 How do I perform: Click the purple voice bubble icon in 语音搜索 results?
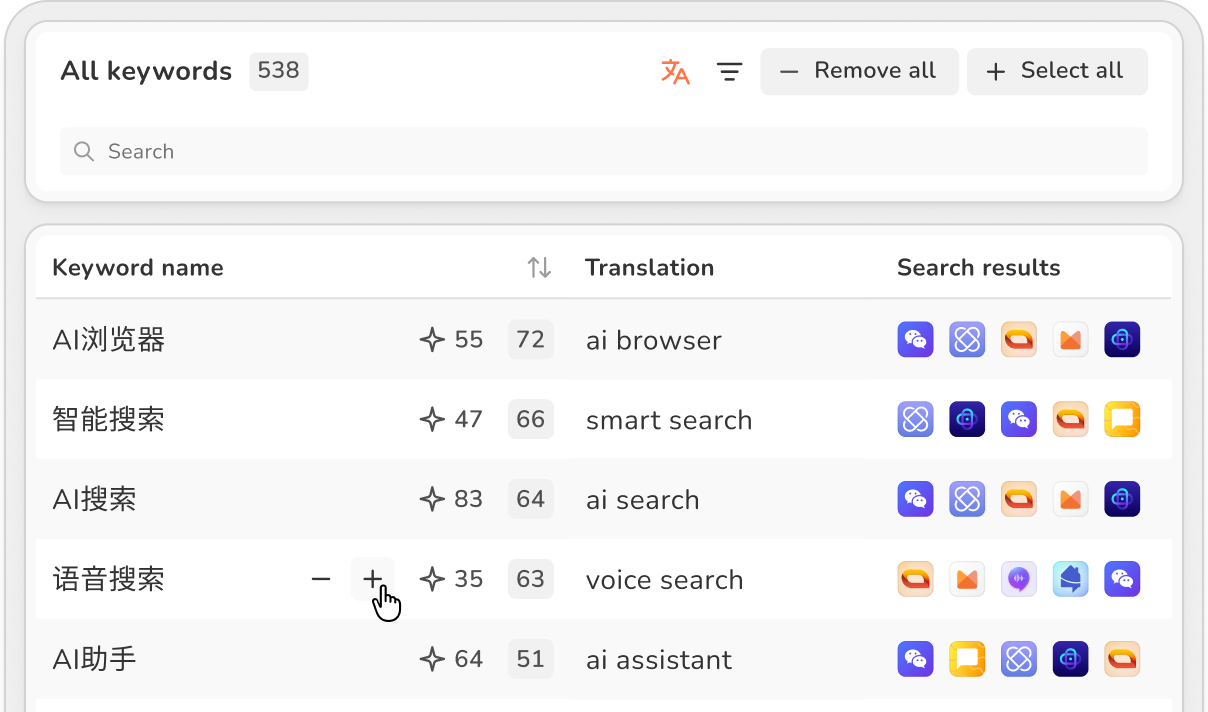click(x=1019, y=579)
